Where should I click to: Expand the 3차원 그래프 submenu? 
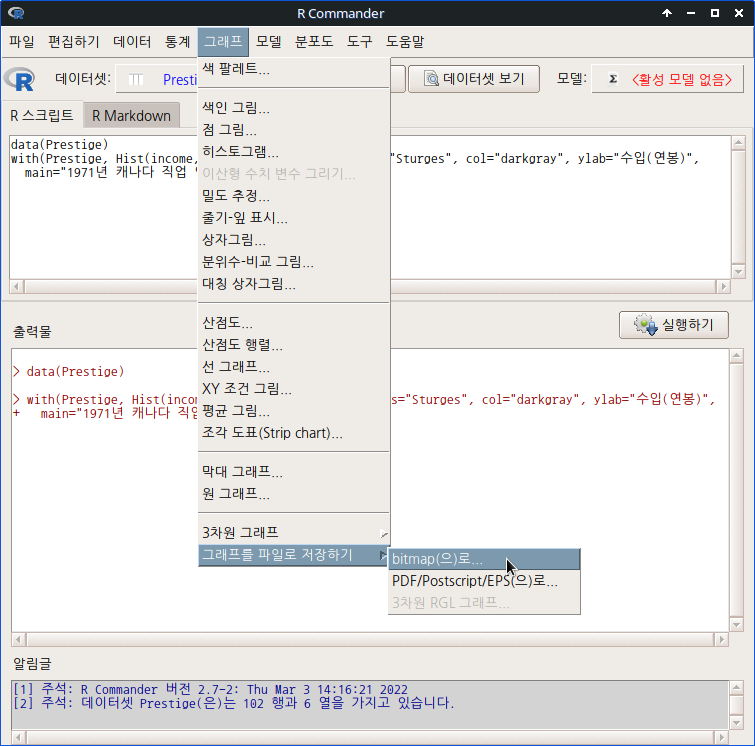tap(293, 533)
